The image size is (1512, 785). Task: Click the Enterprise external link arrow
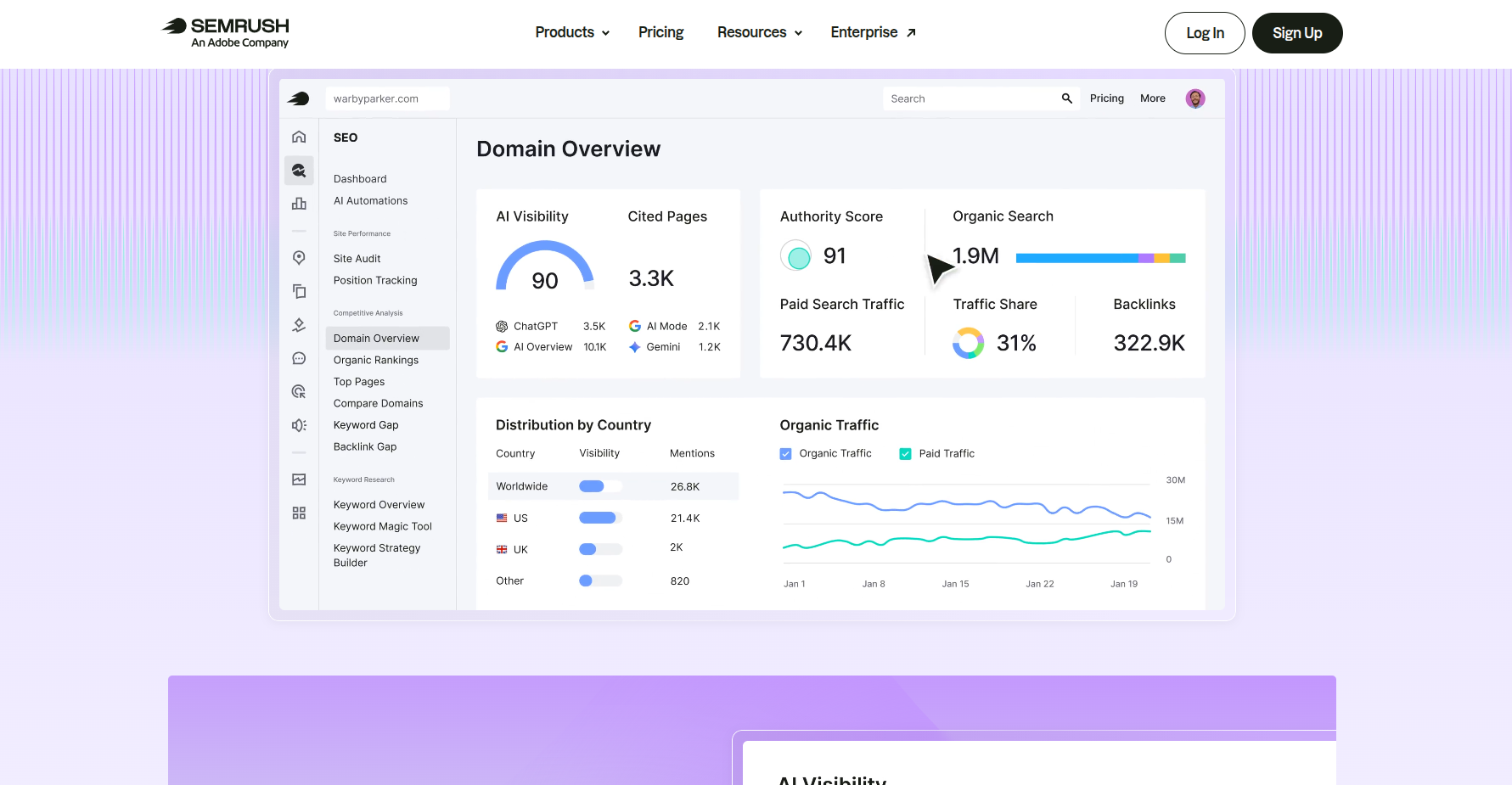911,32
